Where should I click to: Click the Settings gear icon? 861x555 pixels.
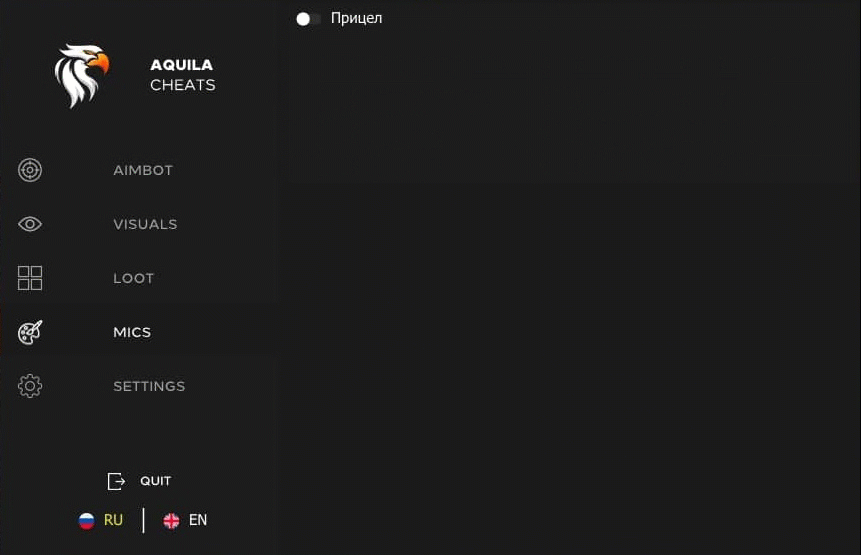(x=30, y=386)
